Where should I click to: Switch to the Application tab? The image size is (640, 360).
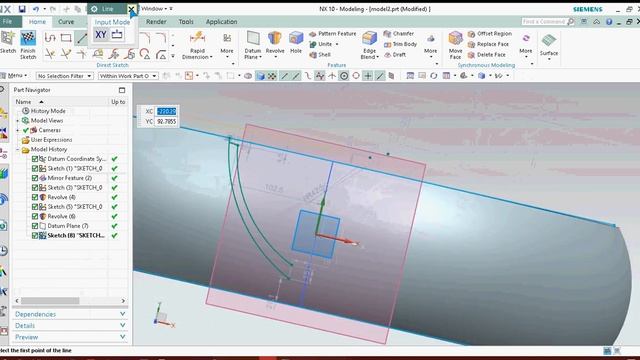point(221,22)
